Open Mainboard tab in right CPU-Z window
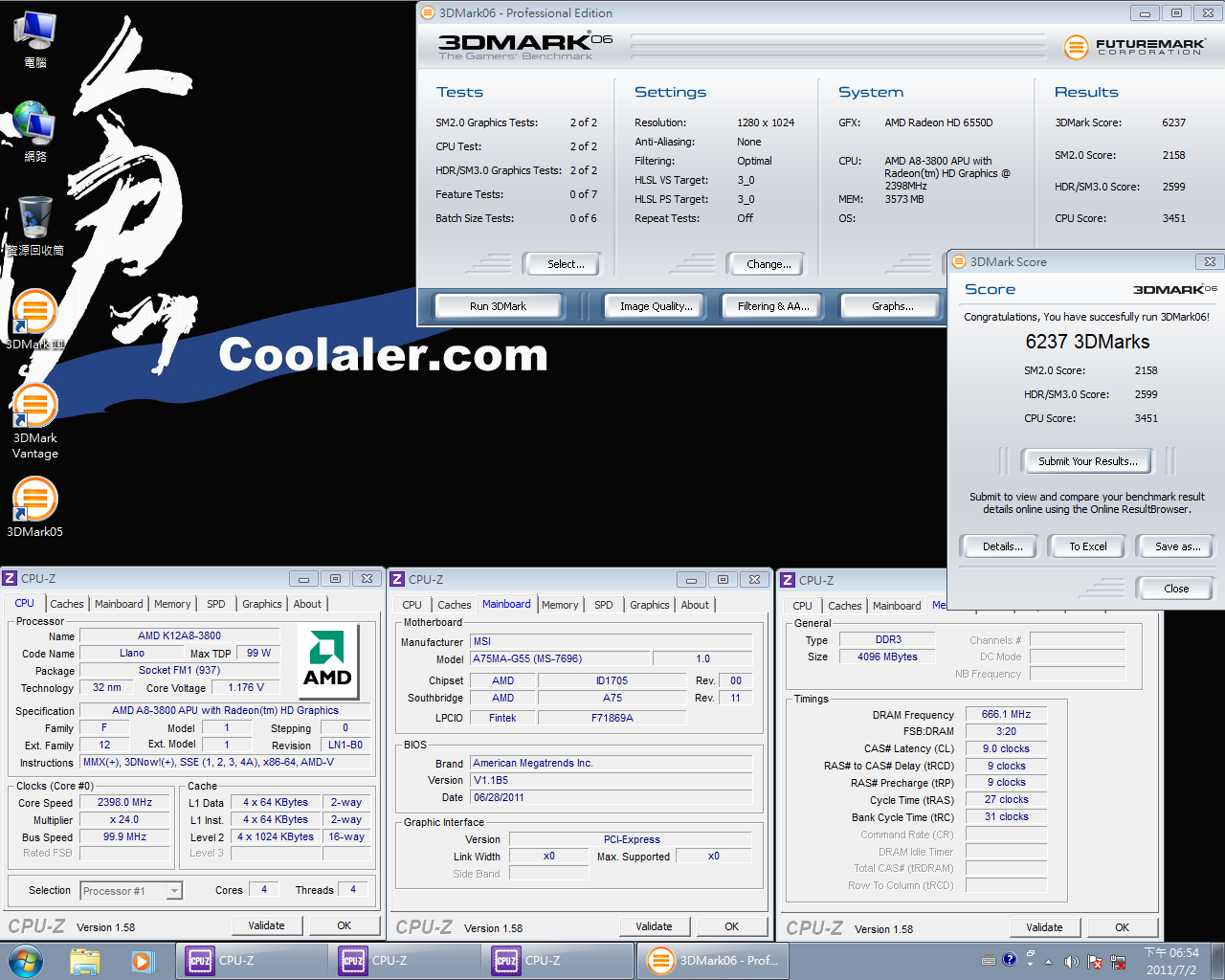Image resolution: width=1225 pixels, height=980 pixels. click(897, 606)
